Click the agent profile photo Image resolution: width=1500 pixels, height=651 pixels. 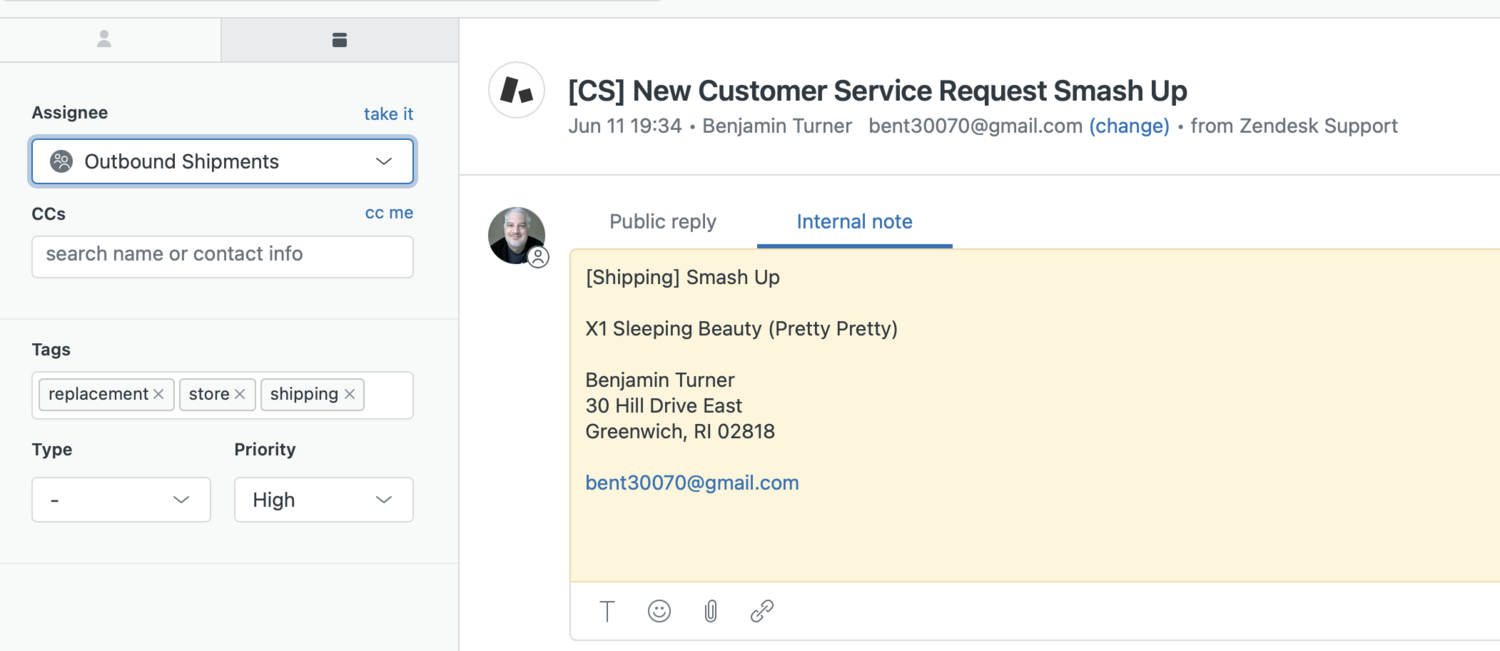pyautogui.click(x=517, y=236)
